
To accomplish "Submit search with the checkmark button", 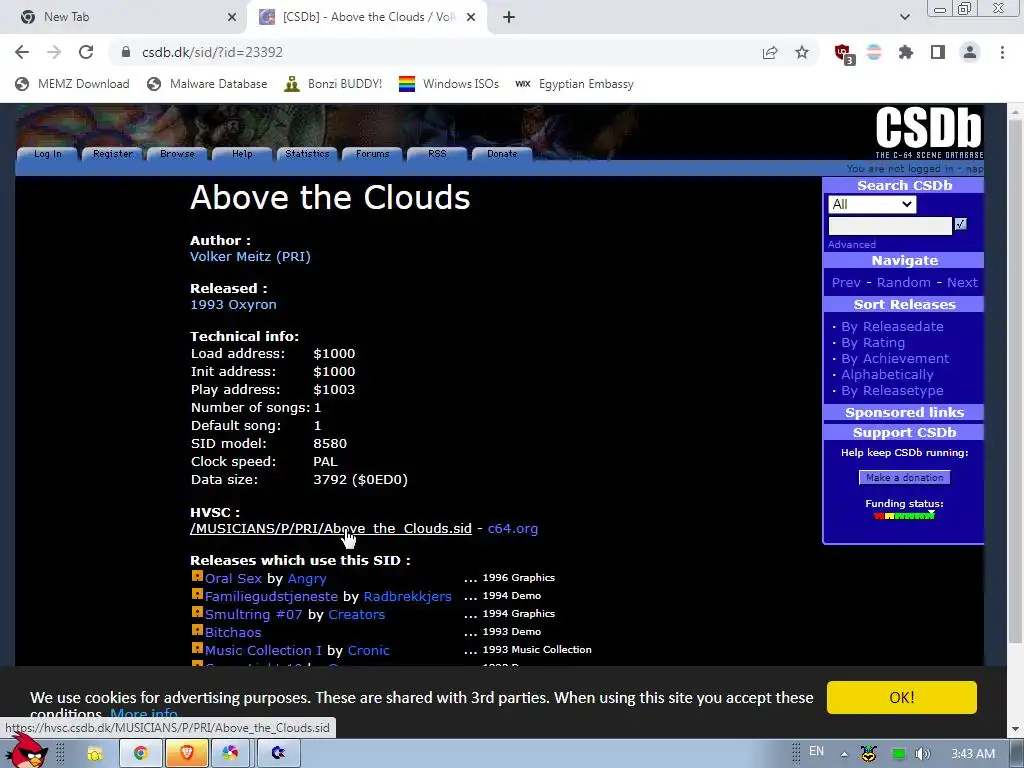I will pos(960,224).
